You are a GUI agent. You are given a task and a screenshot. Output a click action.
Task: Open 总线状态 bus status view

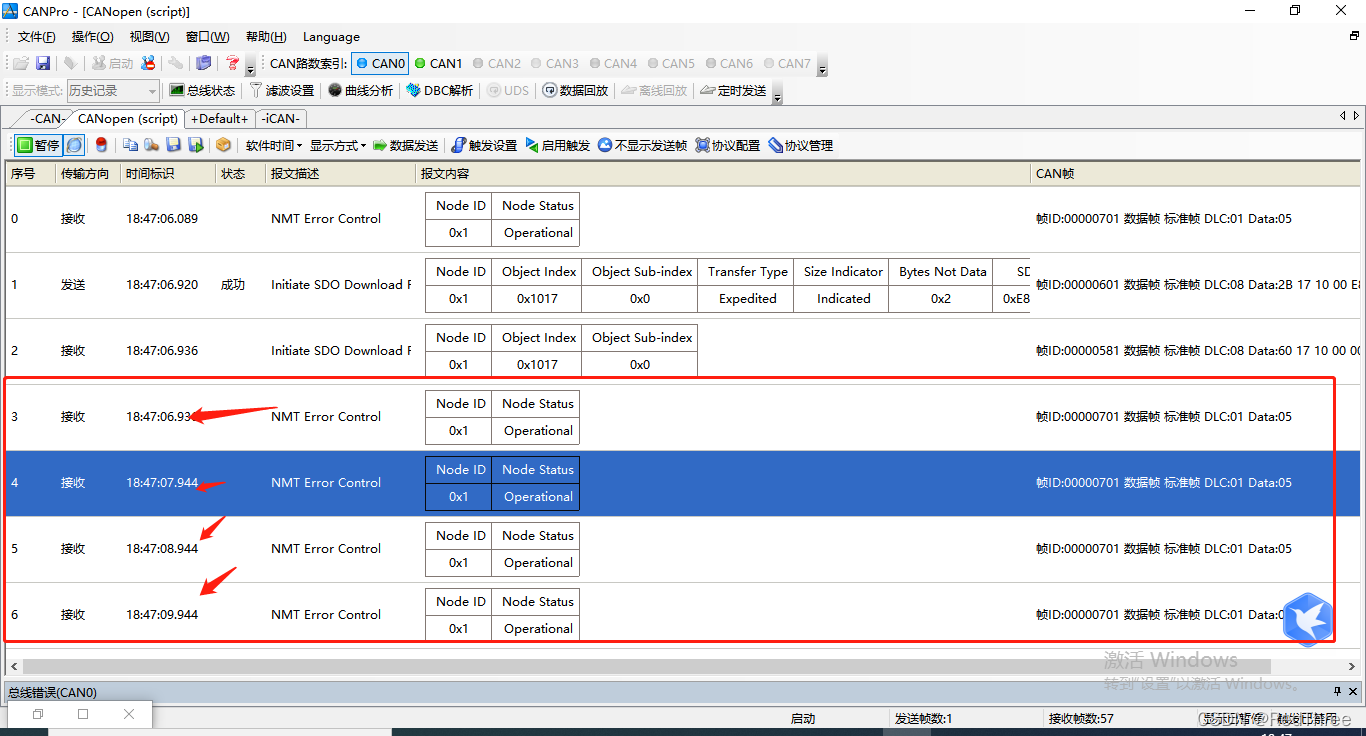coord(202,90)
